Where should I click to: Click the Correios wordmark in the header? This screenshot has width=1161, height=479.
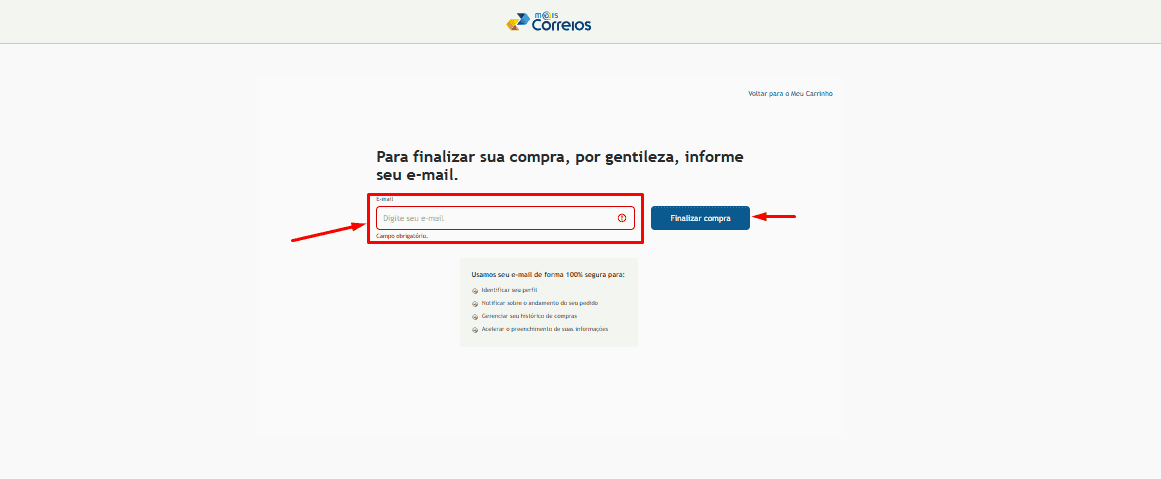click(561, 25)
